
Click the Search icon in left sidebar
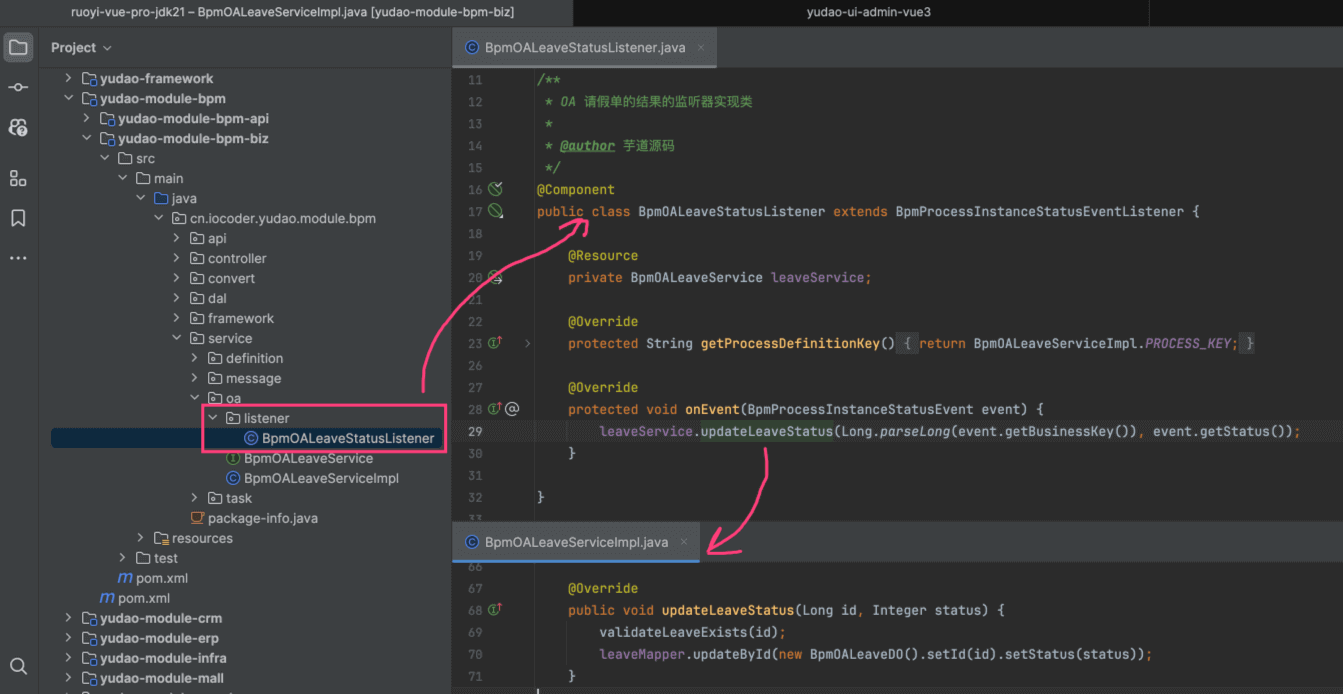point(18,666)
